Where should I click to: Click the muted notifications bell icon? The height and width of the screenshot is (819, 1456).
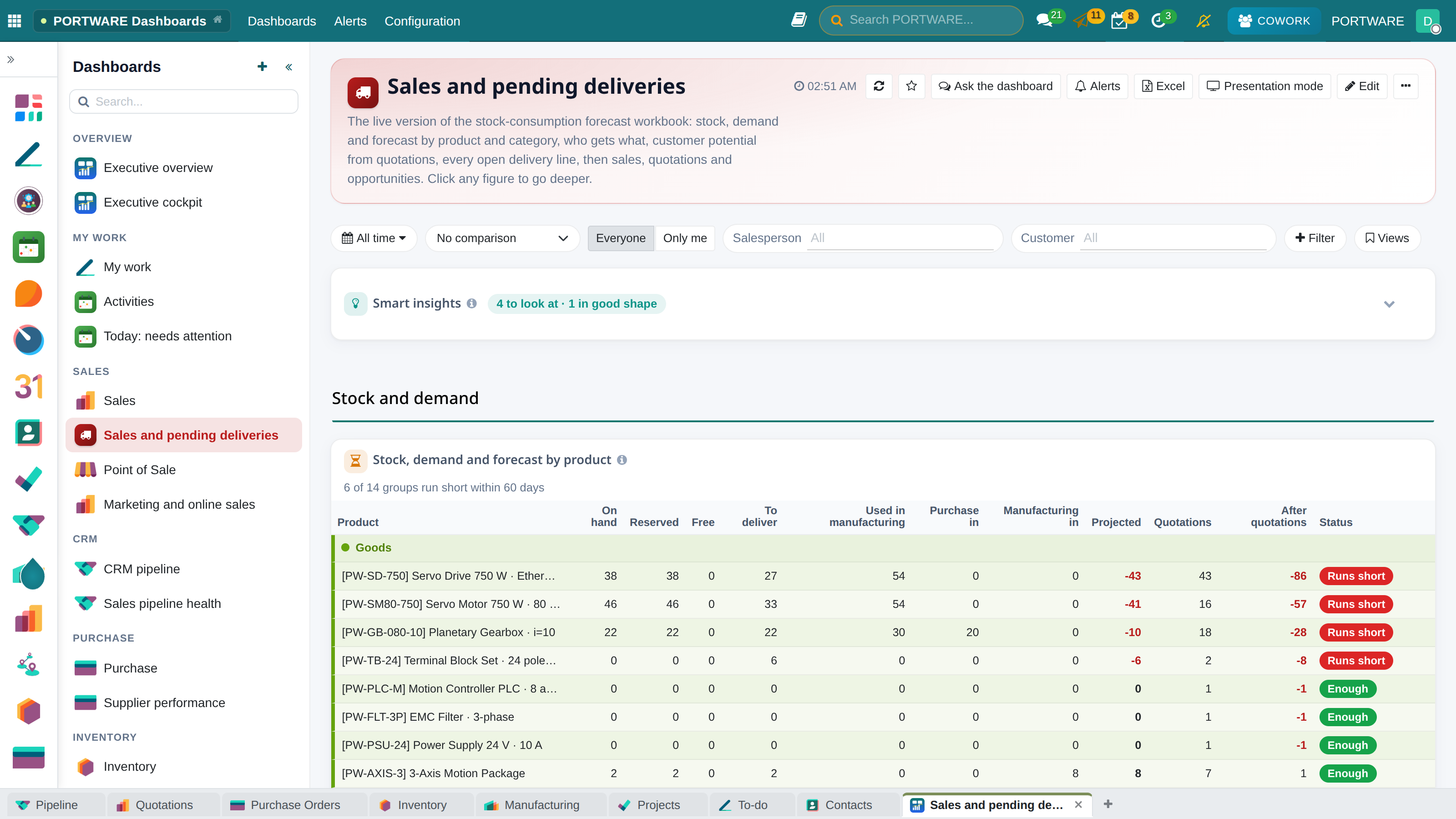point(1203,21)
